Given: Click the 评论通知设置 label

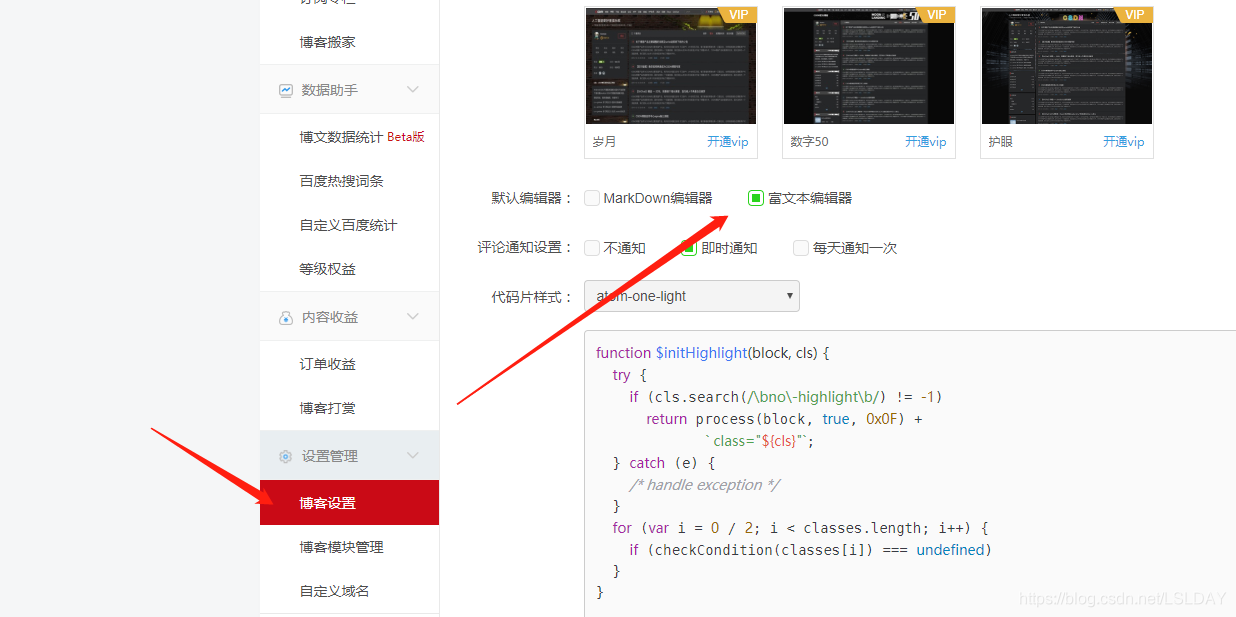Looking at the screenshot, I should (525, 248).
